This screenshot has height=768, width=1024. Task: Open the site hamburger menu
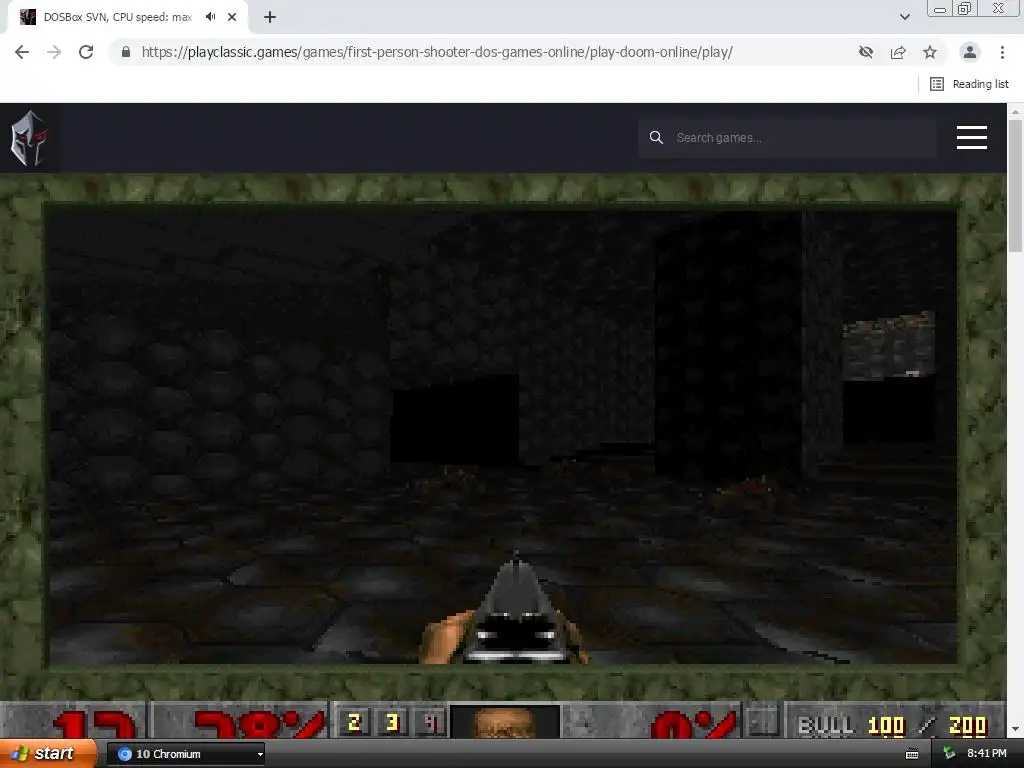(972, 138)
